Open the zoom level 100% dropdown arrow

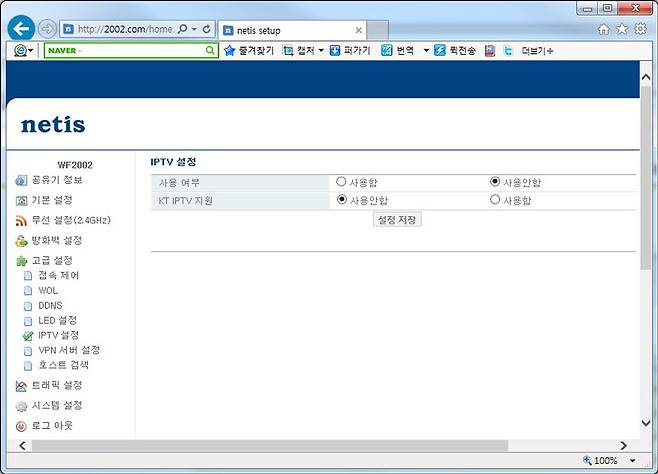632,461
